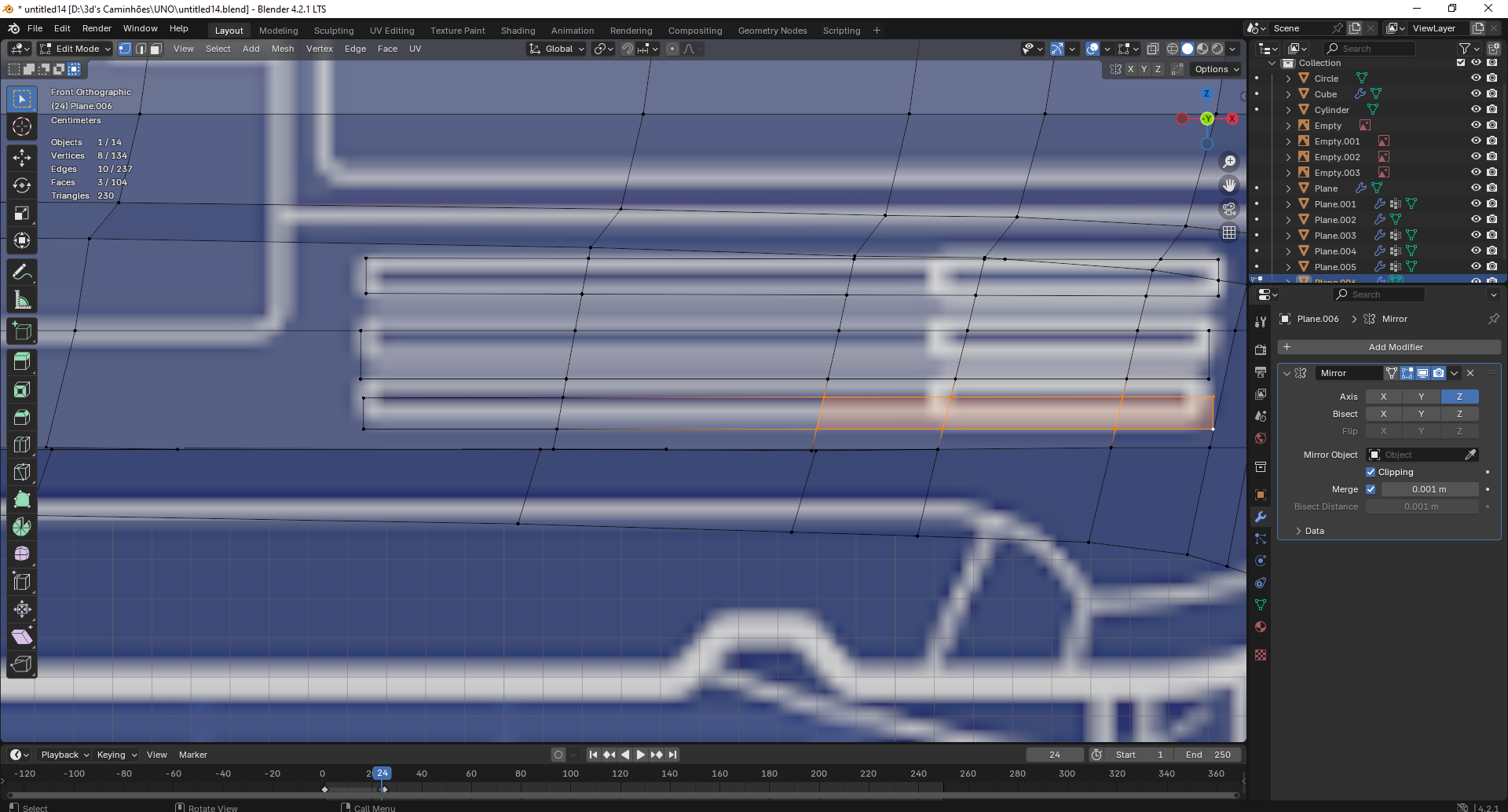The height and width of the screenshot is (812, 1508).
Task: Disable Mirror Axis Z
Action: pos(1460,397)
